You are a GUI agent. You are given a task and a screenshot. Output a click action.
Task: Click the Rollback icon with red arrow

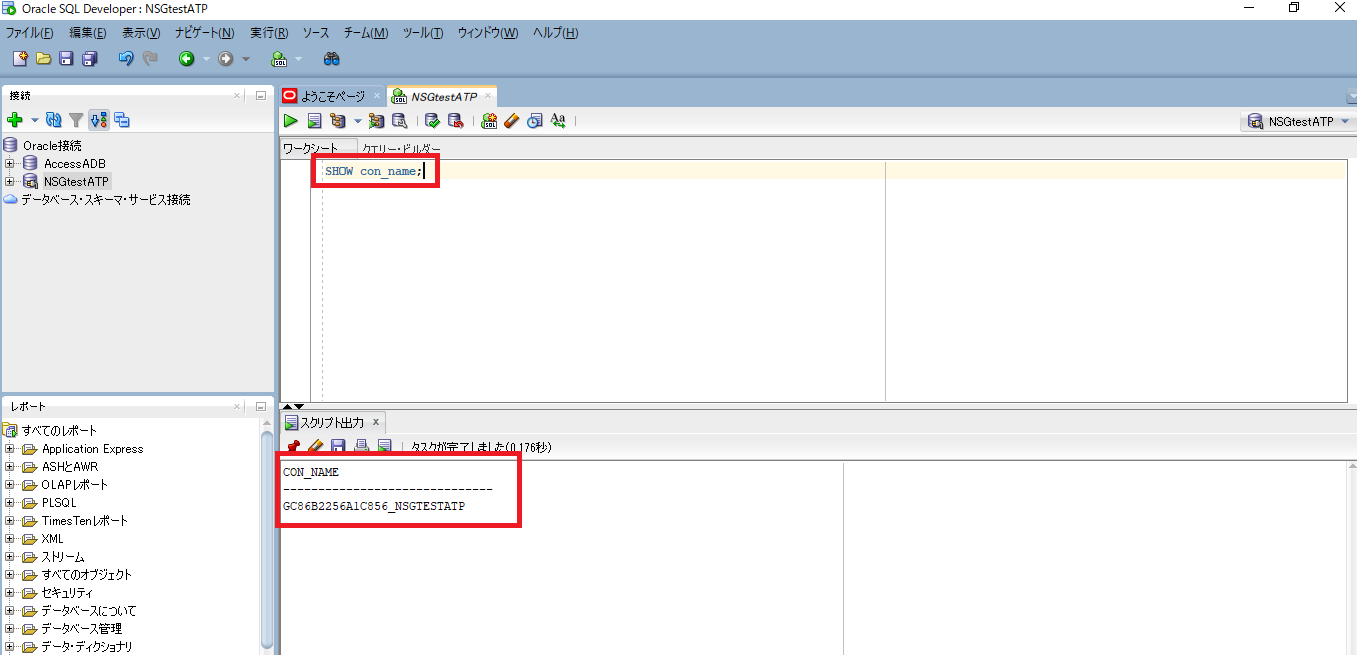456,121
